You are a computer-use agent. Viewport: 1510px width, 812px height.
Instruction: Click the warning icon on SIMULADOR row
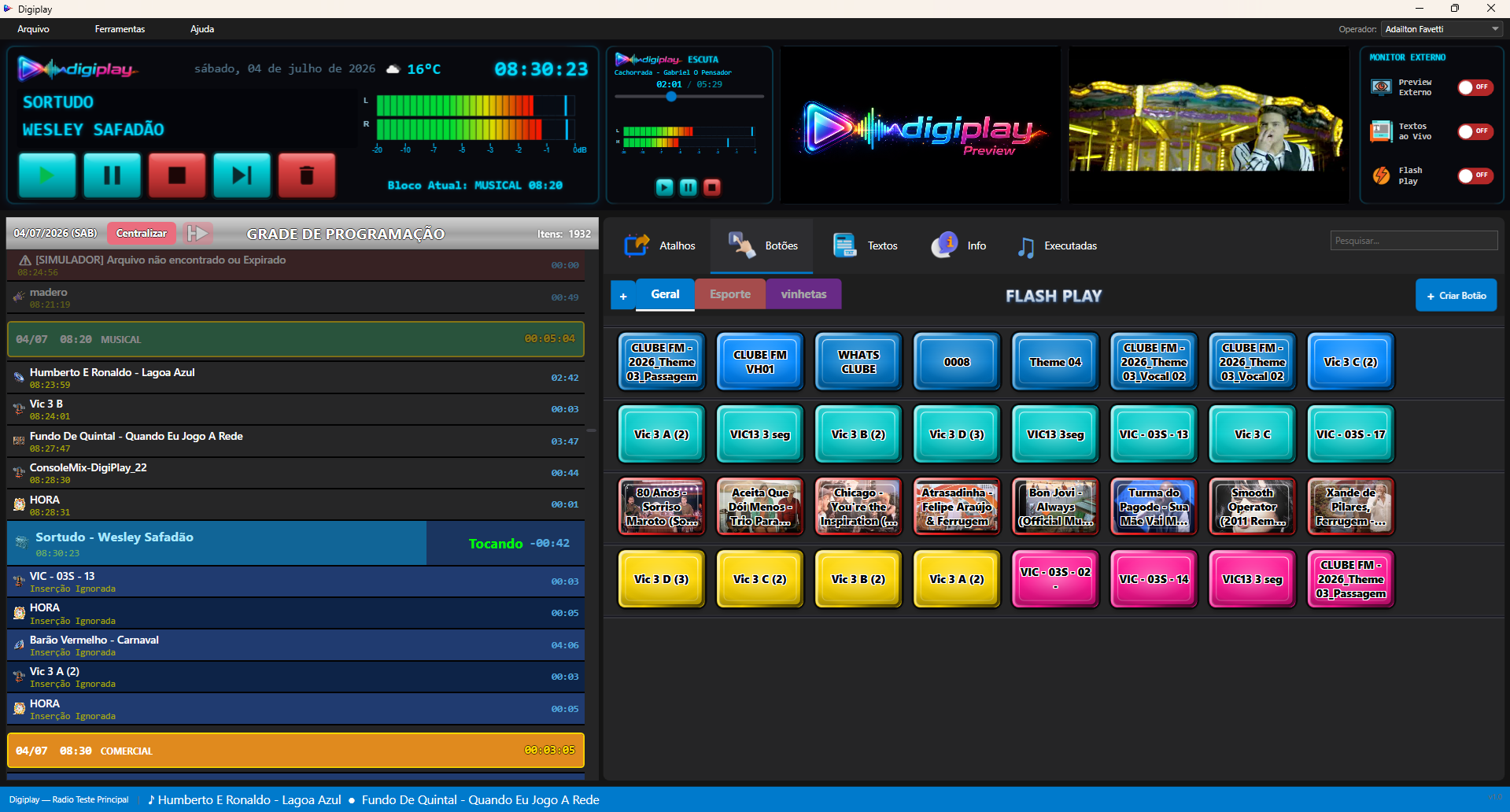click(x=25, y=260)
